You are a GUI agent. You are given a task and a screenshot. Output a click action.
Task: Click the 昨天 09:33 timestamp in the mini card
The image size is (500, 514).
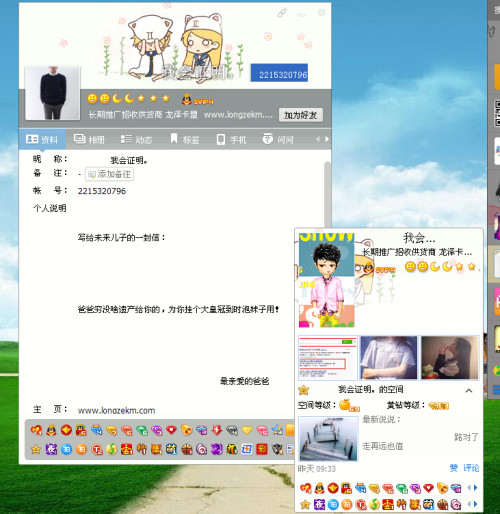pyautogui.click(x=317, y=469)
